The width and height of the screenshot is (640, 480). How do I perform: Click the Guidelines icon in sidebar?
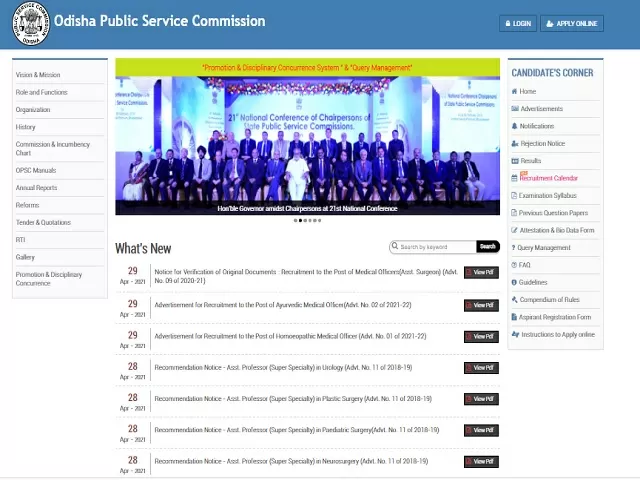tap(514, 282)
